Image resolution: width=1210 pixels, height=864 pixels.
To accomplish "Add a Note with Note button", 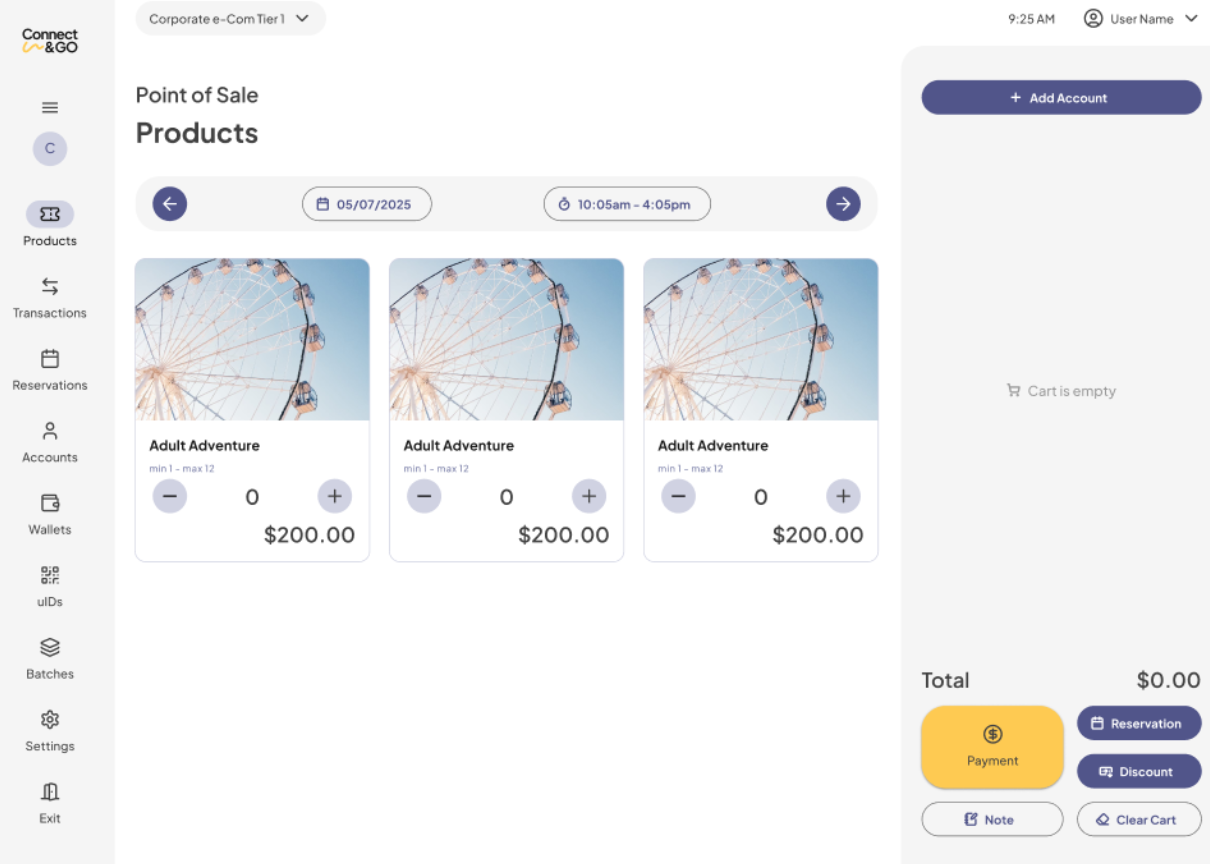I will pyautogui.click(x=992, y=819).
